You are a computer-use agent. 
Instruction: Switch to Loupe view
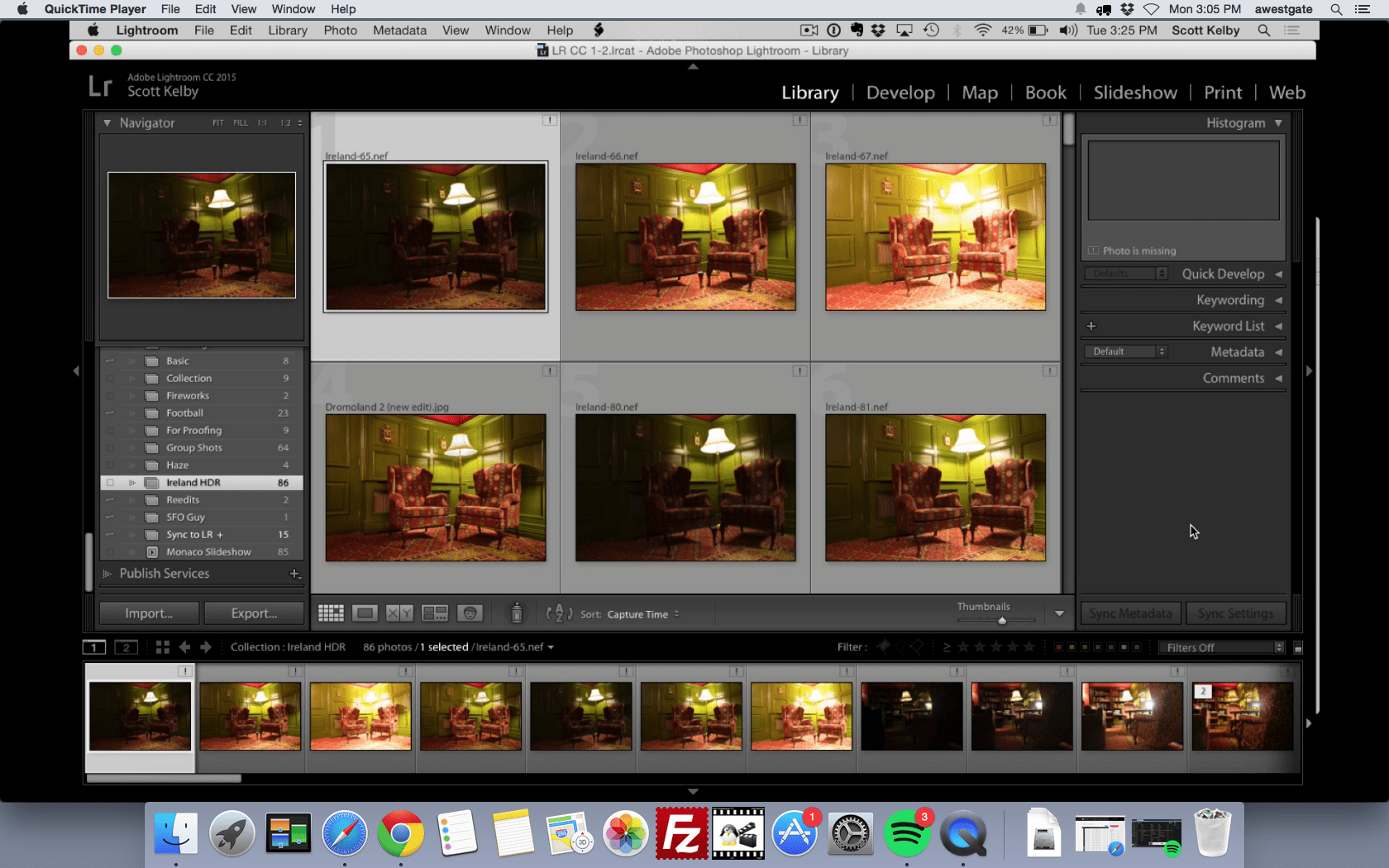[365, 613]
